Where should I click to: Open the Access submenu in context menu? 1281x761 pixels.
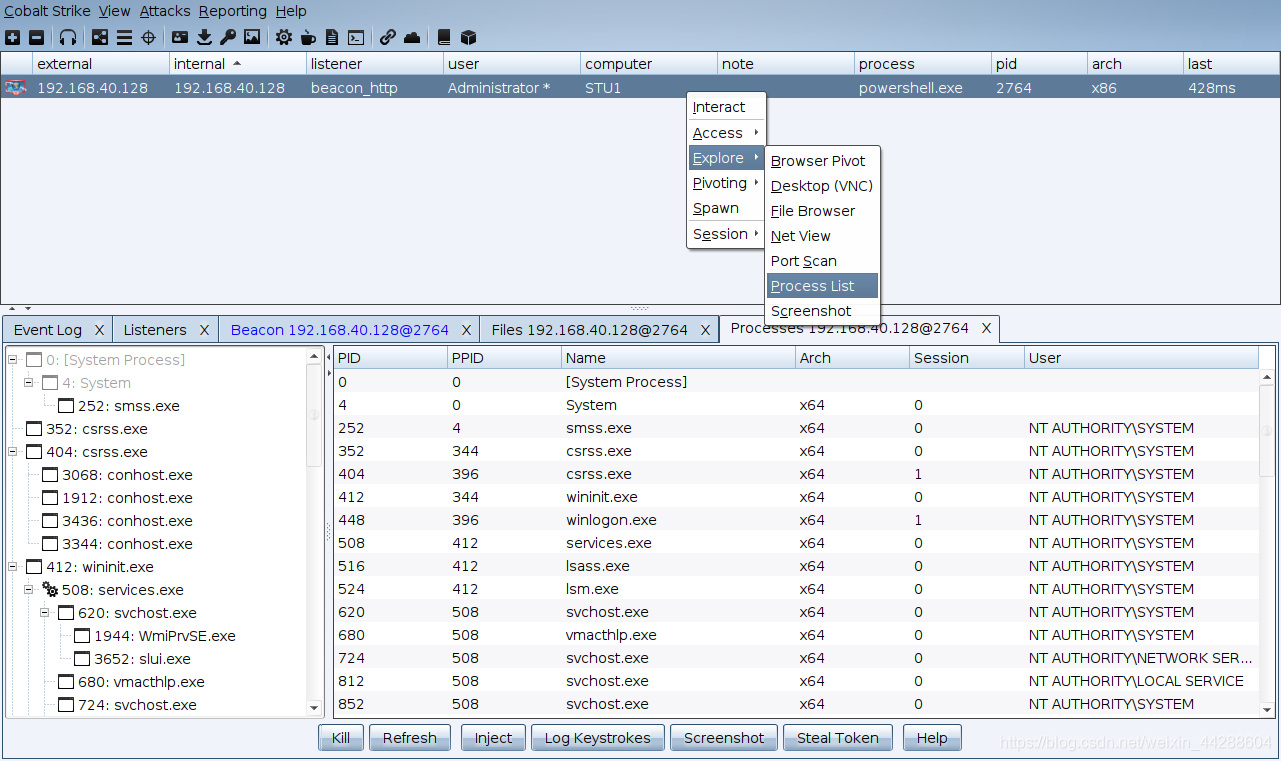pos(726,133)
